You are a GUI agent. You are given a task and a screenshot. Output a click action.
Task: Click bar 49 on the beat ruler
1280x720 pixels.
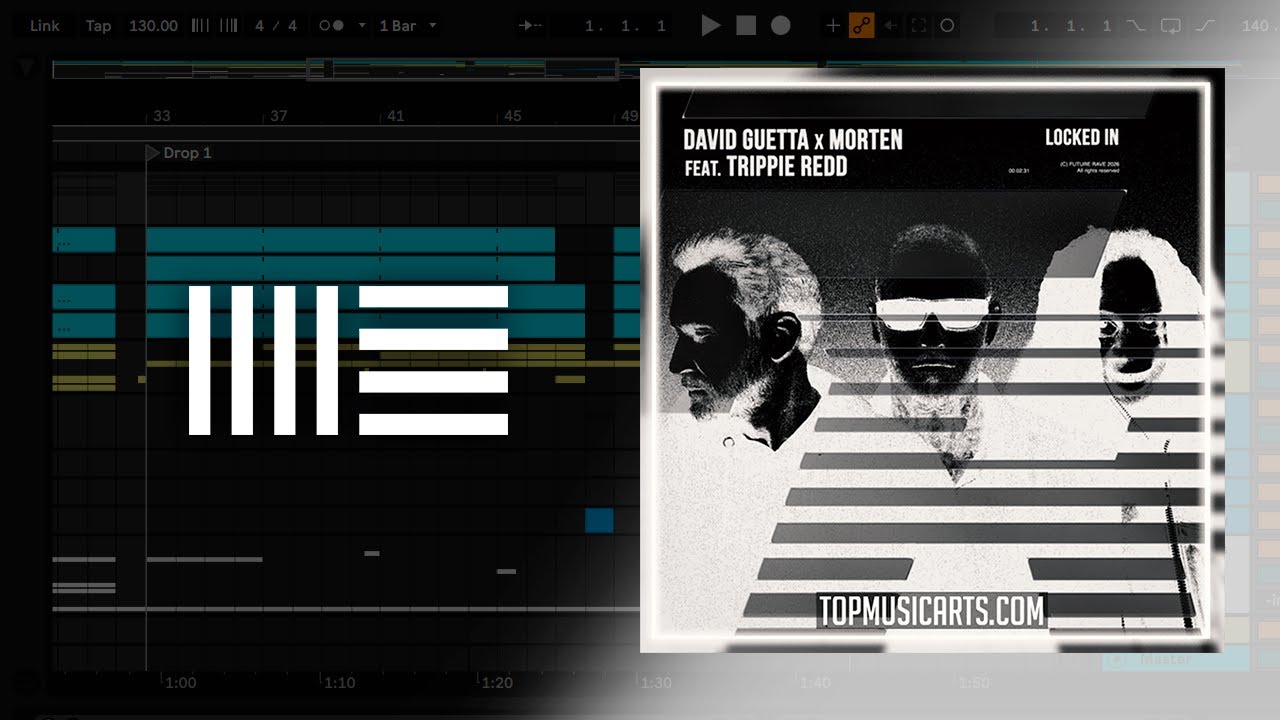tap(629, 116)
